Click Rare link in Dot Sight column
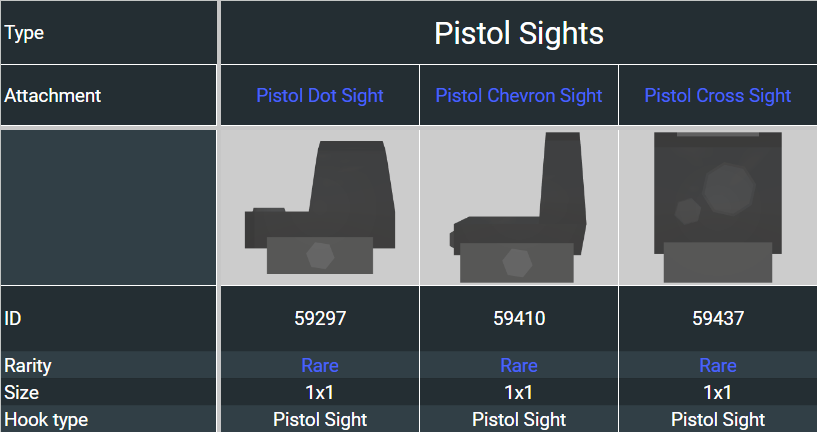817x432 pixels. pos(320,366)
